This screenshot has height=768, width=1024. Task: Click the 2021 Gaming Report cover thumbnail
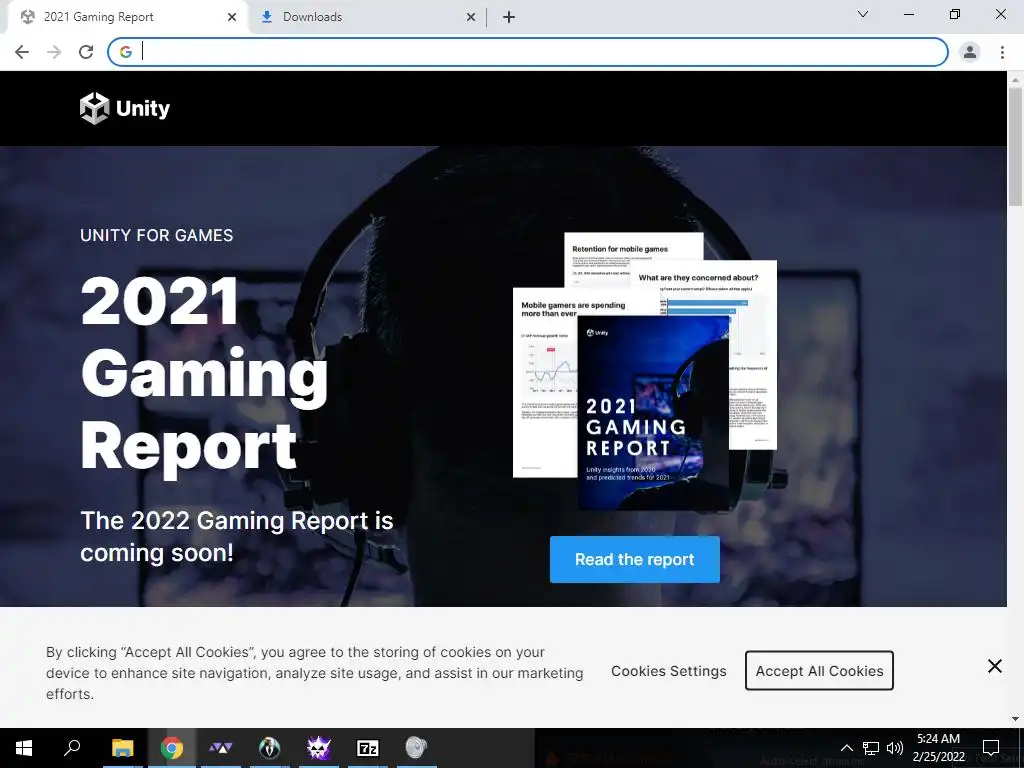coord(653,413)
